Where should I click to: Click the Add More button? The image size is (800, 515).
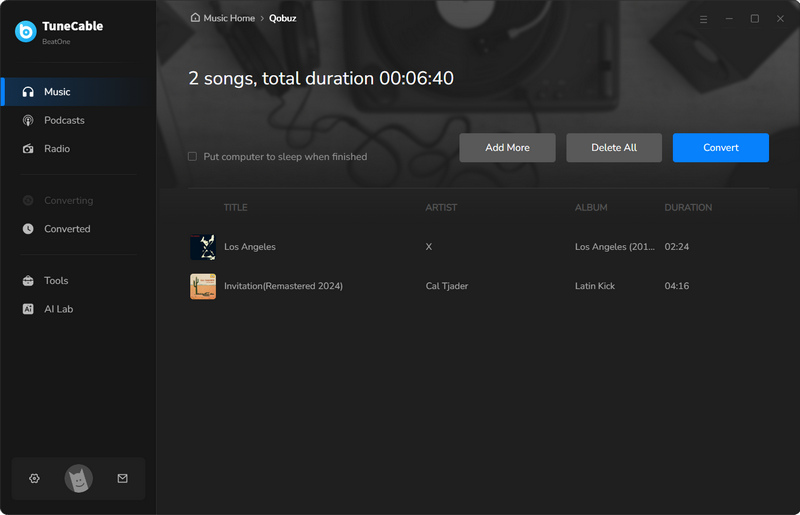507,148
